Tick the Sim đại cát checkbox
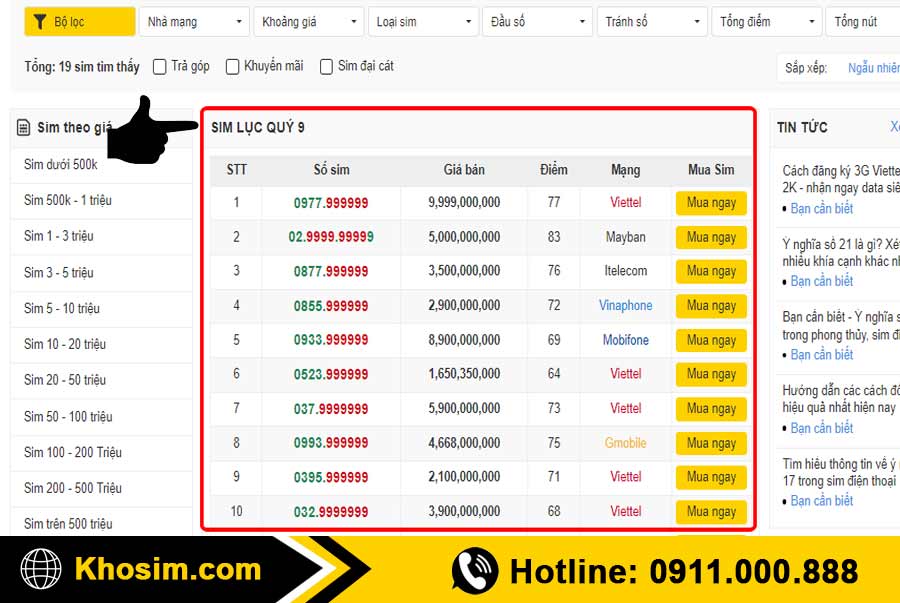 click(x=326, y=67)
